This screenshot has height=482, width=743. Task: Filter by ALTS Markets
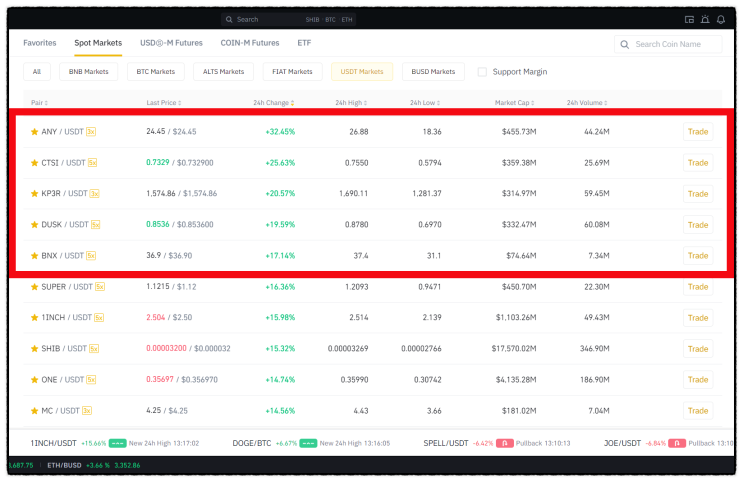[223, 72]
